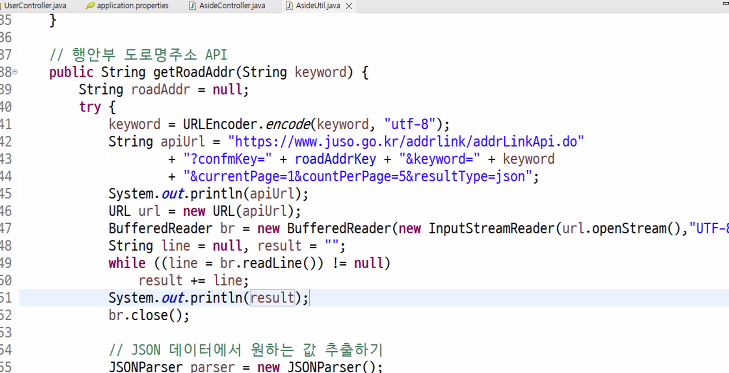
Task: Place cursor in the 행안부 도로명주소 API comment
Action: 138,55
